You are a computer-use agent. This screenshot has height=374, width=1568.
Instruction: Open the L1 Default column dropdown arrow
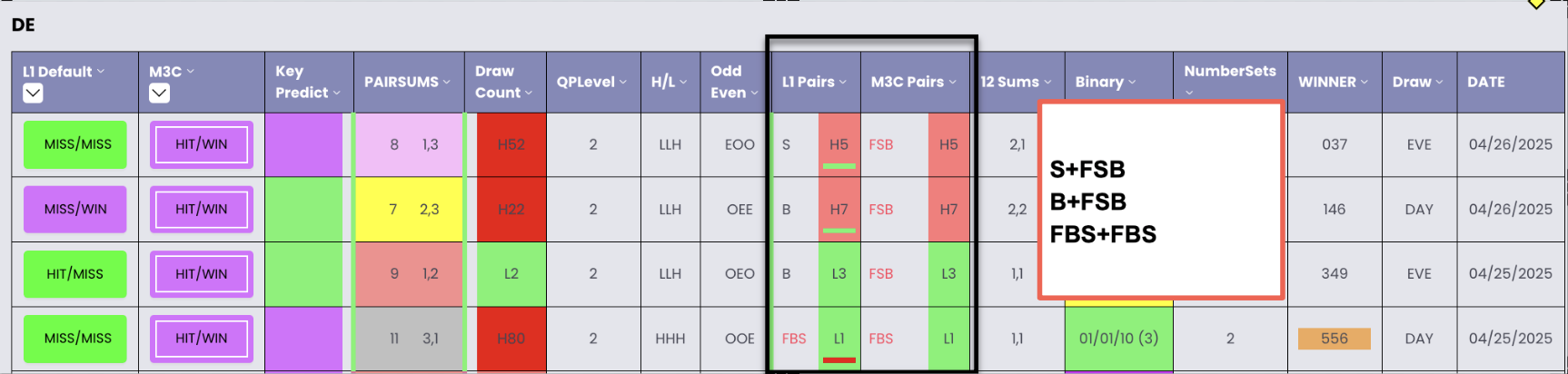[101, 72]
